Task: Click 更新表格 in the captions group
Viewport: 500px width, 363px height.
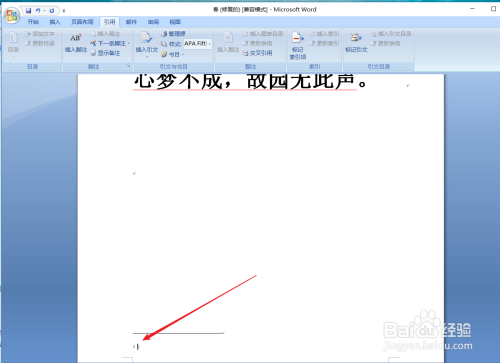Action: tap(257, 43)
